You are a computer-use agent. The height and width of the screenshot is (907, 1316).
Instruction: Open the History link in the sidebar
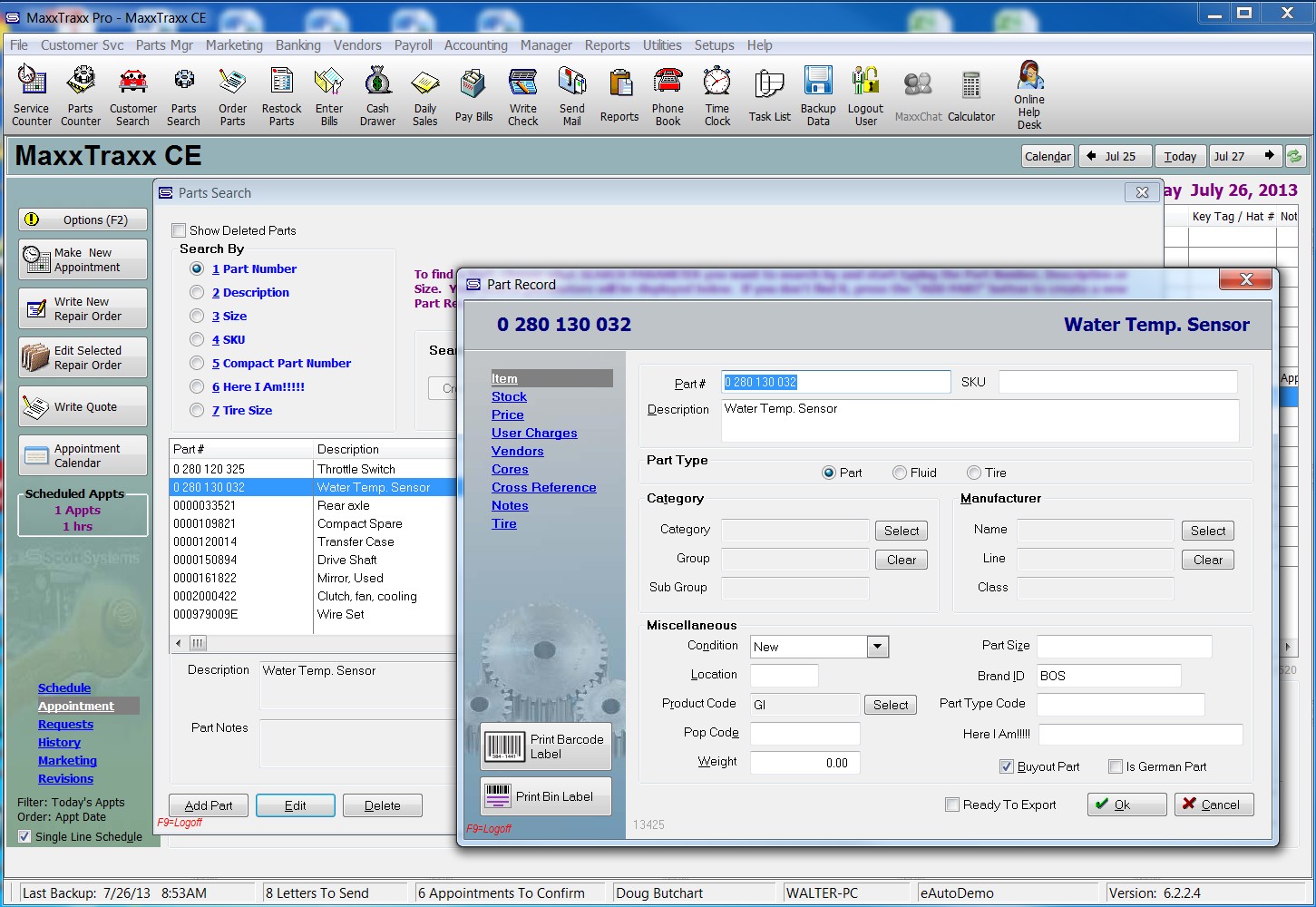[59, 742]
